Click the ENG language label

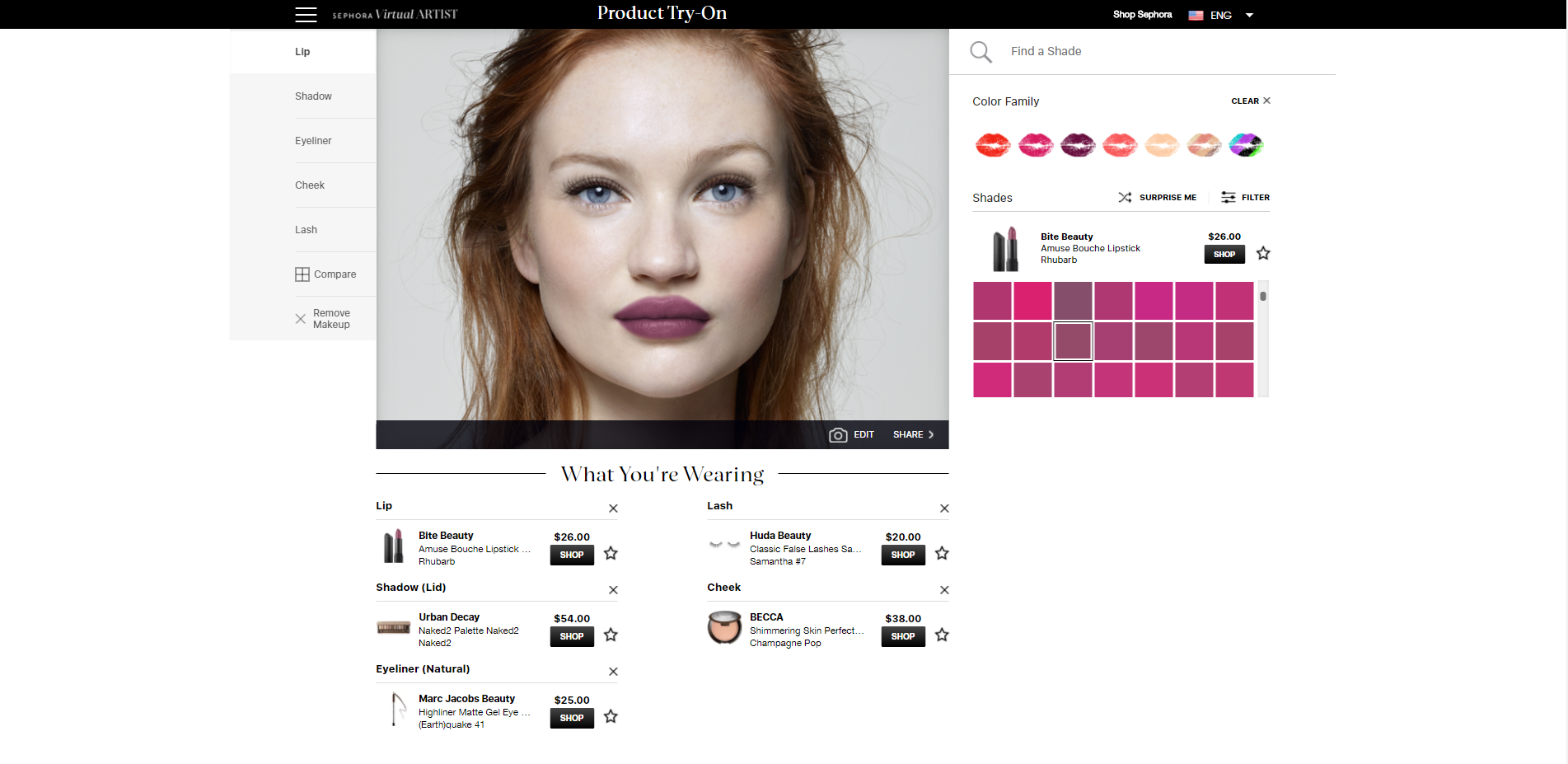(x=1221, y=15)
